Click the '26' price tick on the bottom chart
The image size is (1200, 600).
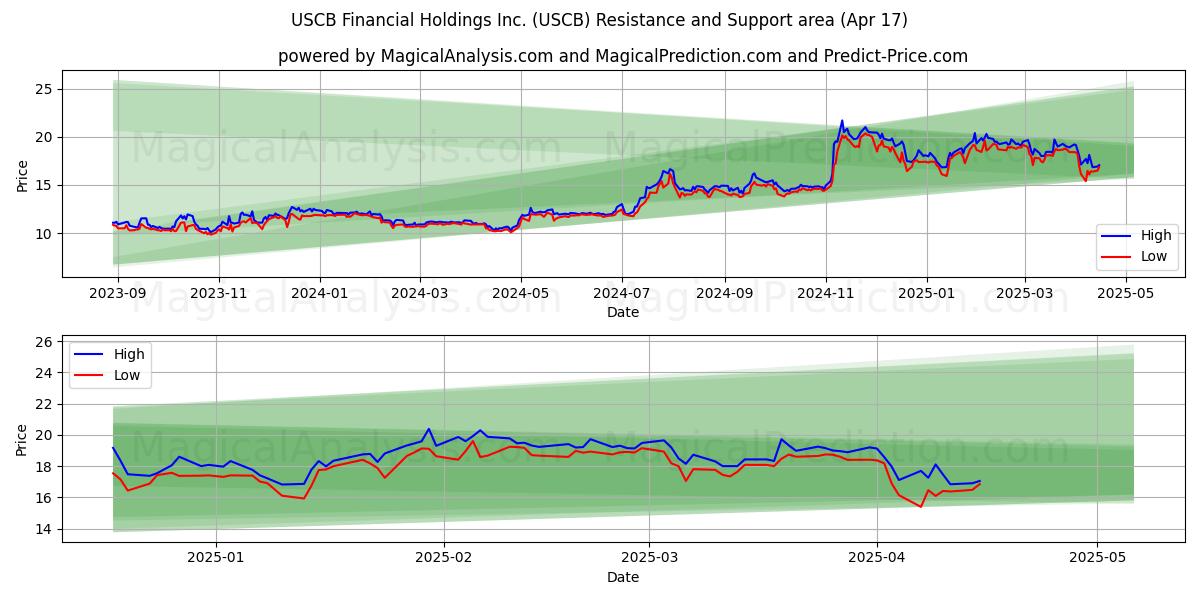click(x=45, y=342)
